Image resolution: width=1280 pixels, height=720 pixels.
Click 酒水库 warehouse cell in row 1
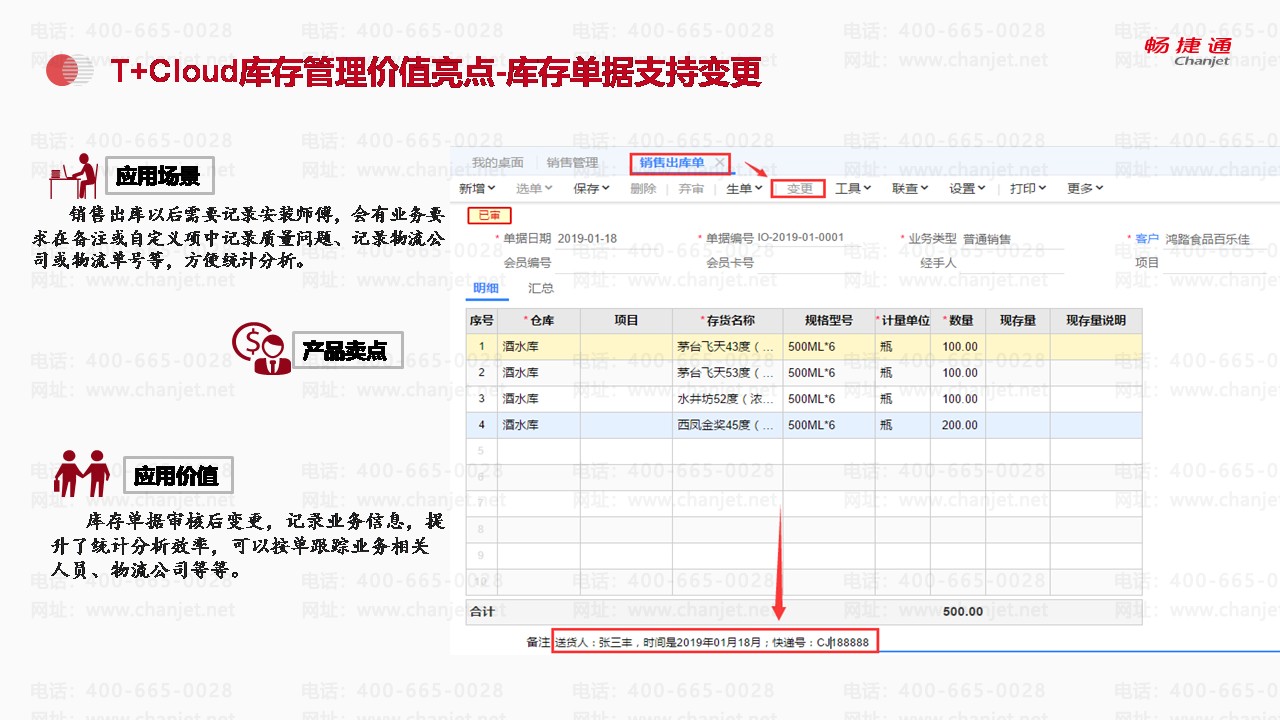click(539, 347)
